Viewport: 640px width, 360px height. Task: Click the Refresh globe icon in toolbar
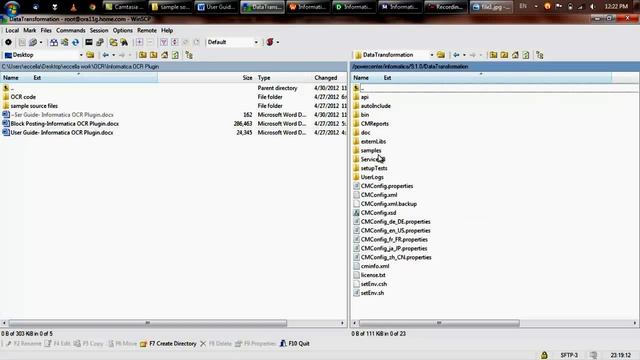tap(76, 42)
